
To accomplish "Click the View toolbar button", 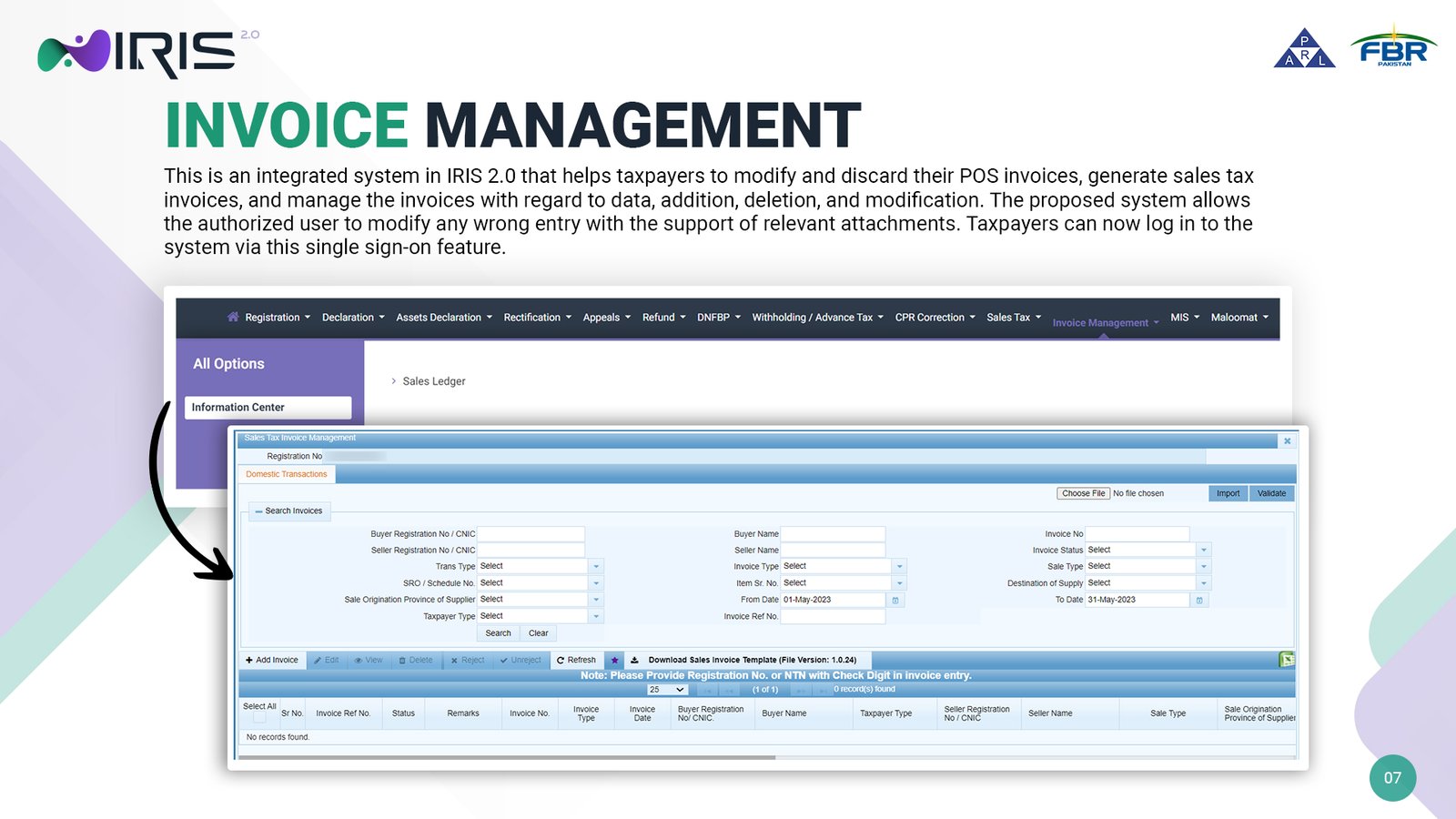I will pos(369,661).
